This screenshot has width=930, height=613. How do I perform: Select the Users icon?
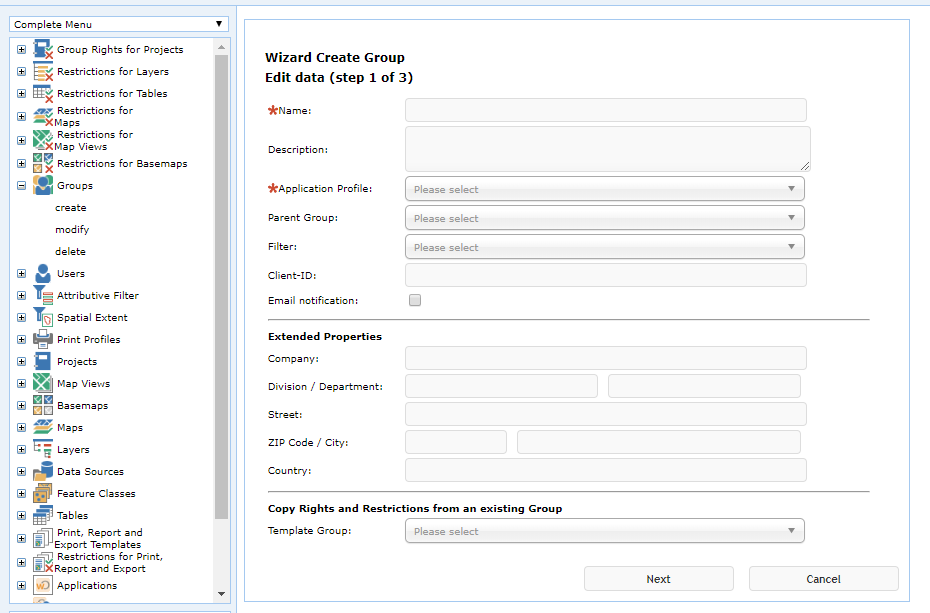pos(41,272)
